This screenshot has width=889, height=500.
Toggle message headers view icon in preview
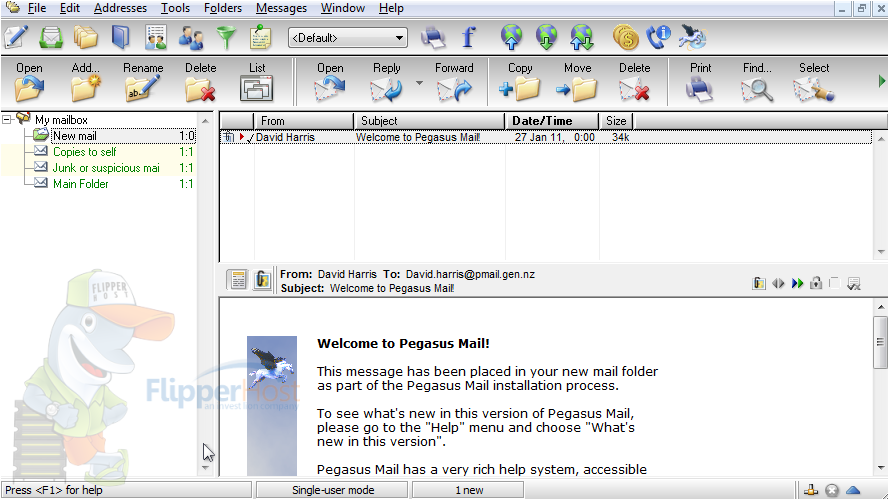click(238, 279)
